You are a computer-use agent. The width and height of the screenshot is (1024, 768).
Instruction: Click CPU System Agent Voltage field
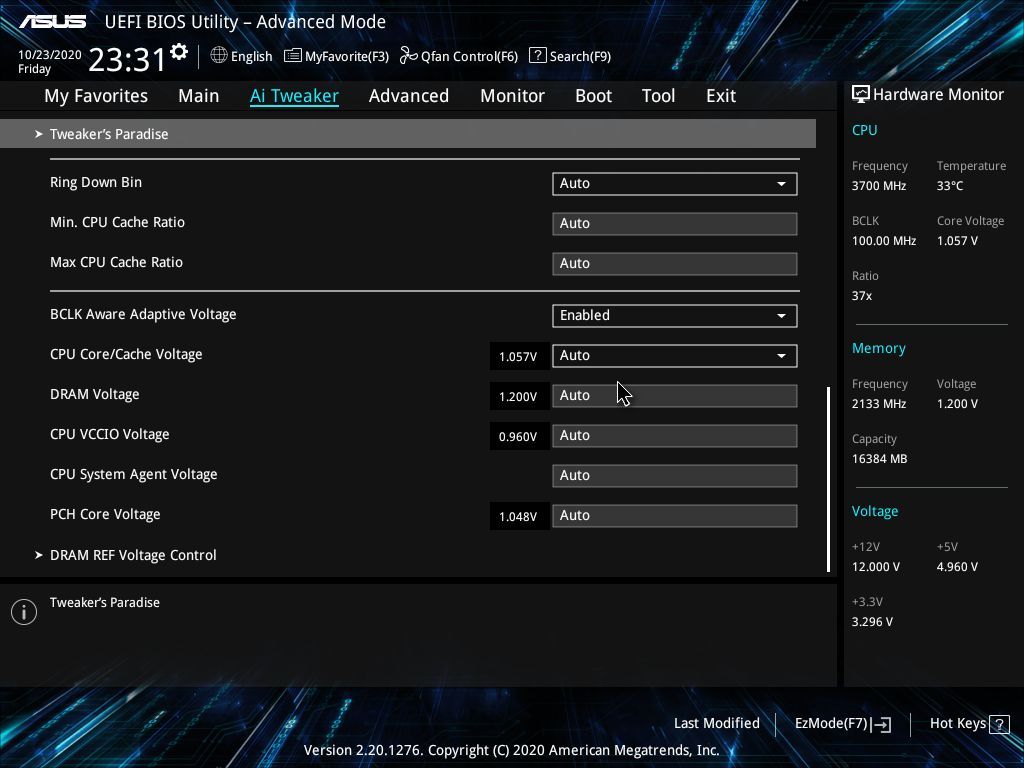pos(675,475)
